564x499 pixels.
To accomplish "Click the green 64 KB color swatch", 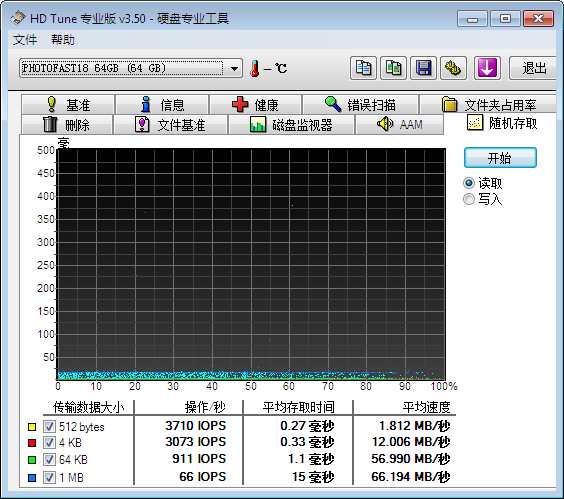I will point(32,460).
